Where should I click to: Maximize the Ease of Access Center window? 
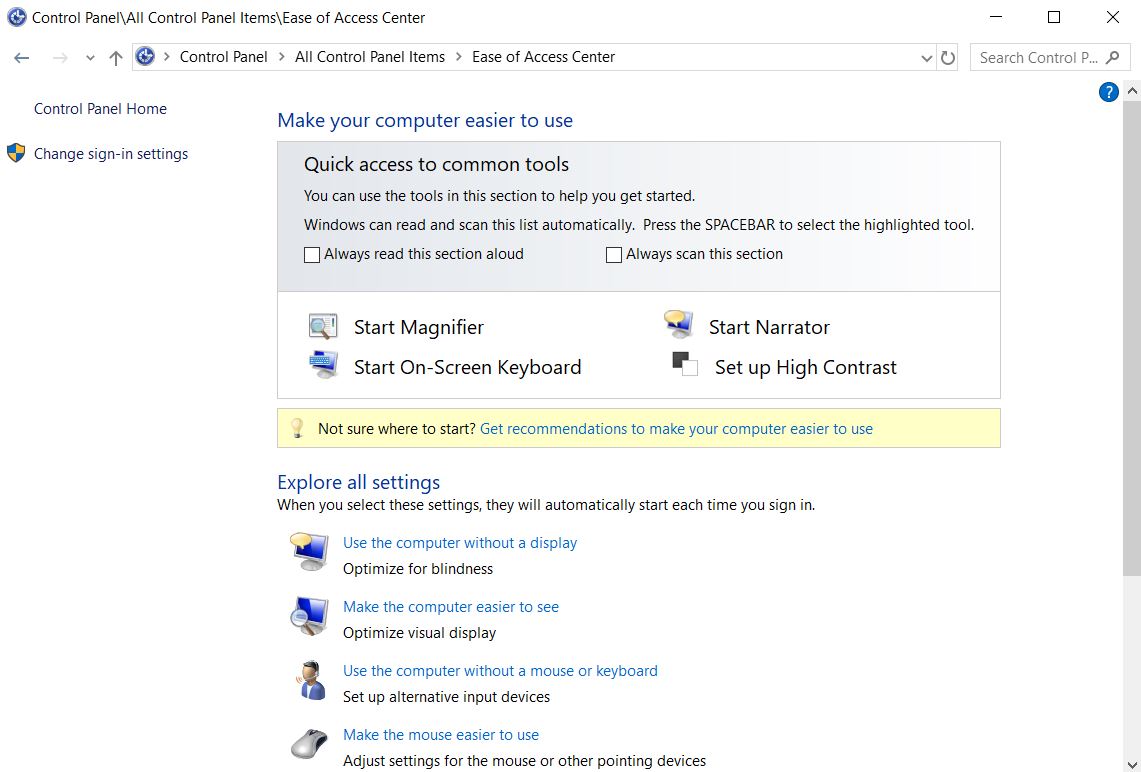coord(1054,17)
